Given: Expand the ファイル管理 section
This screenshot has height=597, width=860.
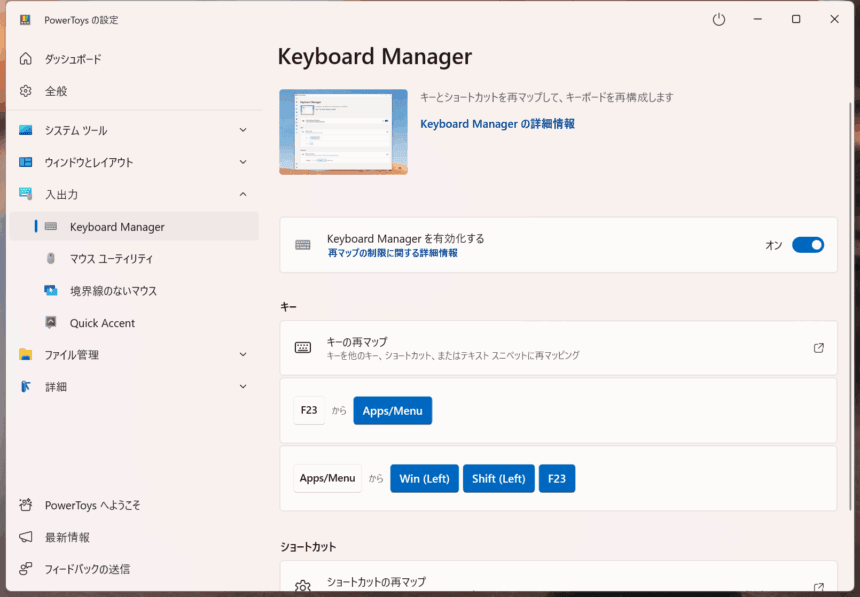Looking at the screenshot, I should click(x=243, y=354).
